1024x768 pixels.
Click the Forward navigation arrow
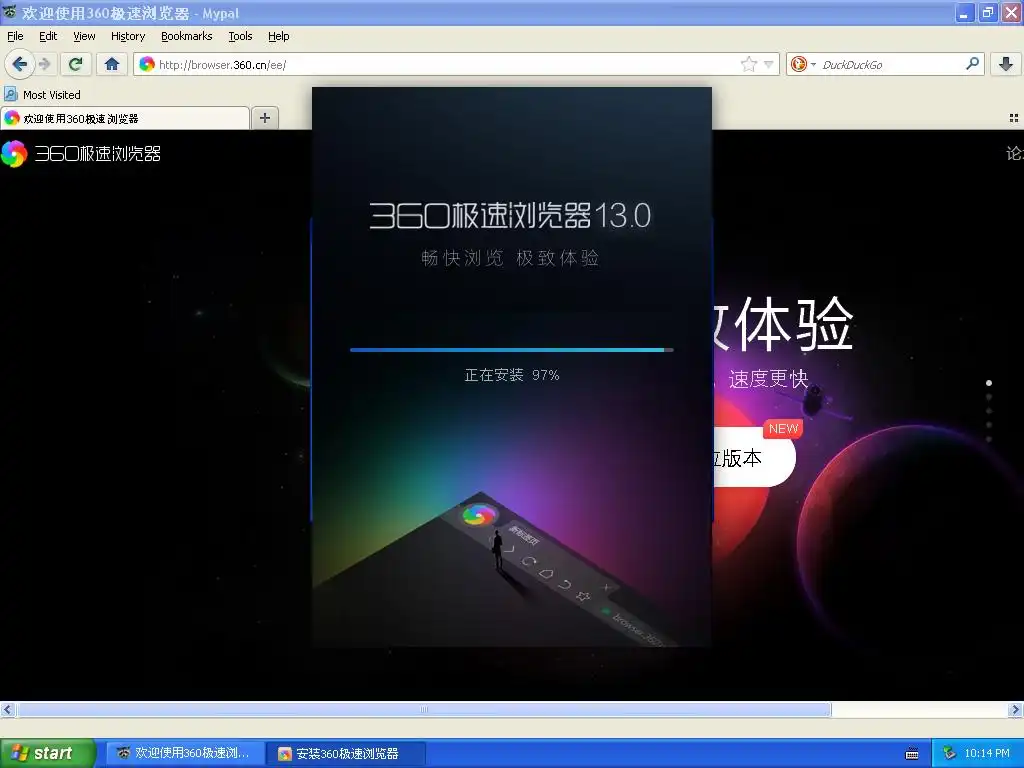tap(45, 64)
